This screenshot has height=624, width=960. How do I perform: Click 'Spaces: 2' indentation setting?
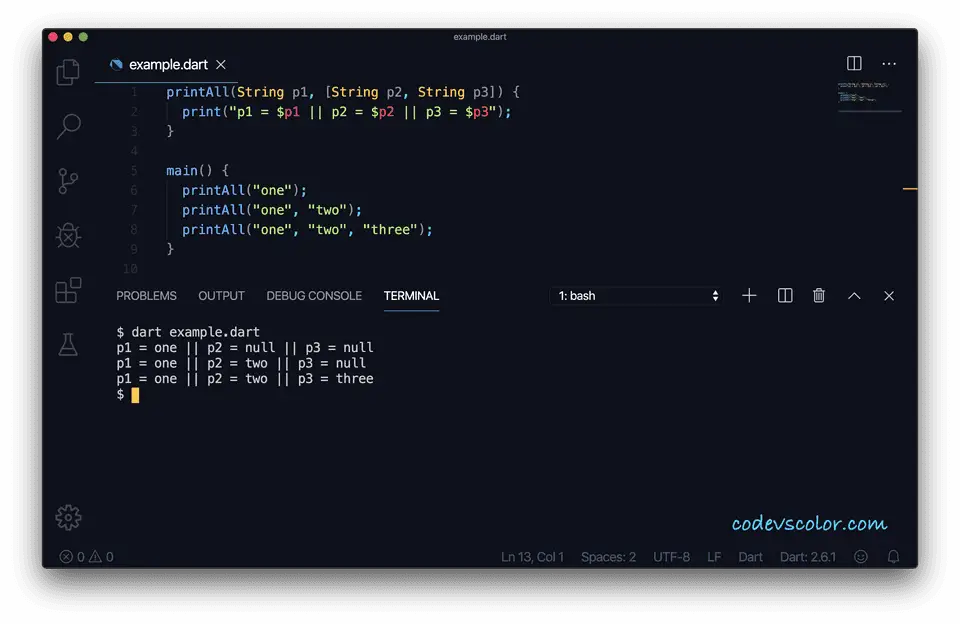(x=608, y=557)
